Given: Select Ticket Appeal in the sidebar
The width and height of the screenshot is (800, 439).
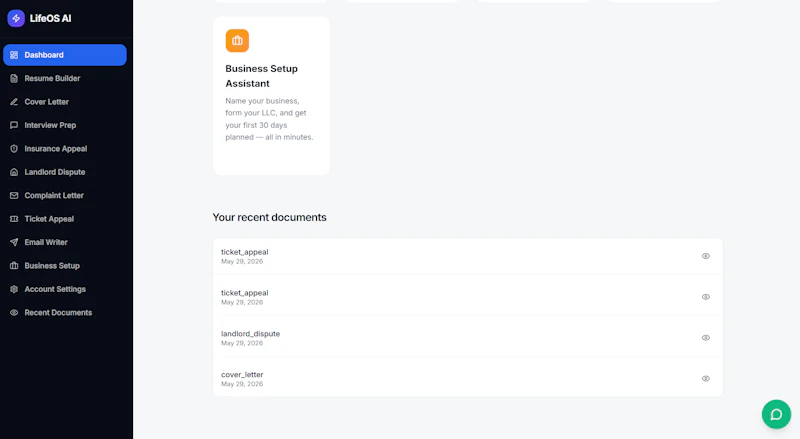Looking at the screenshot, I should click(x=65, y=219).
